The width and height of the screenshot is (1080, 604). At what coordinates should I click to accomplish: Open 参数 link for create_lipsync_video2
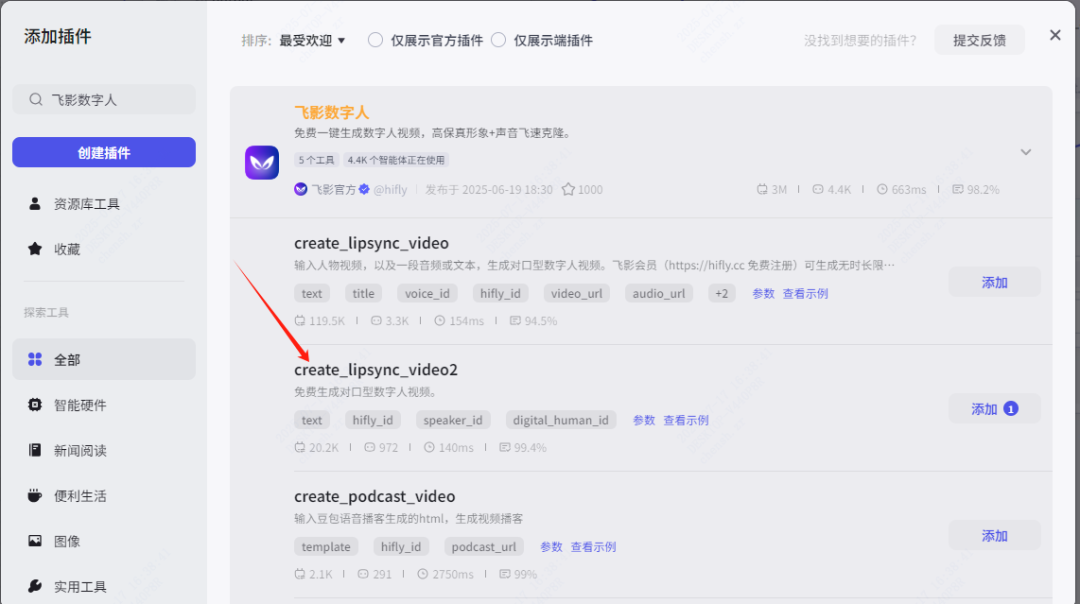click(644, 420)
